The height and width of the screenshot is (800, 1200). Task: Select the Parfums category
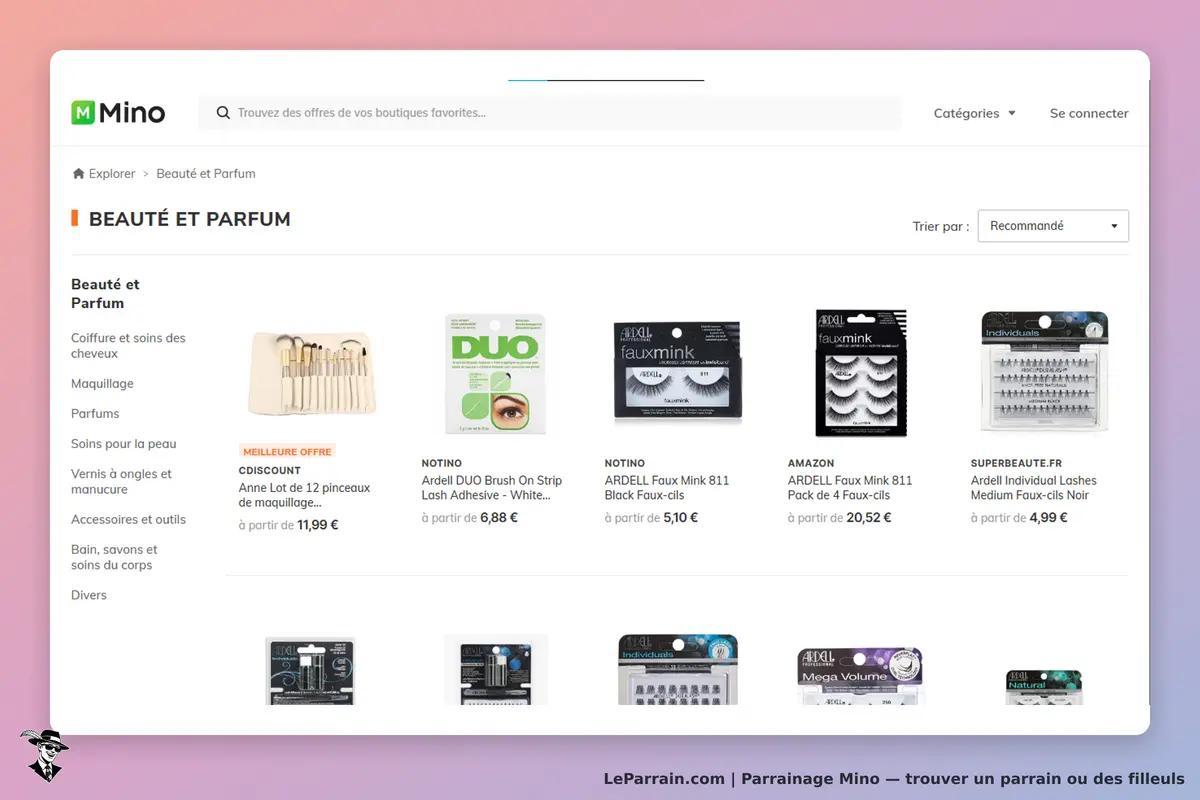click(x=95, y=414)
